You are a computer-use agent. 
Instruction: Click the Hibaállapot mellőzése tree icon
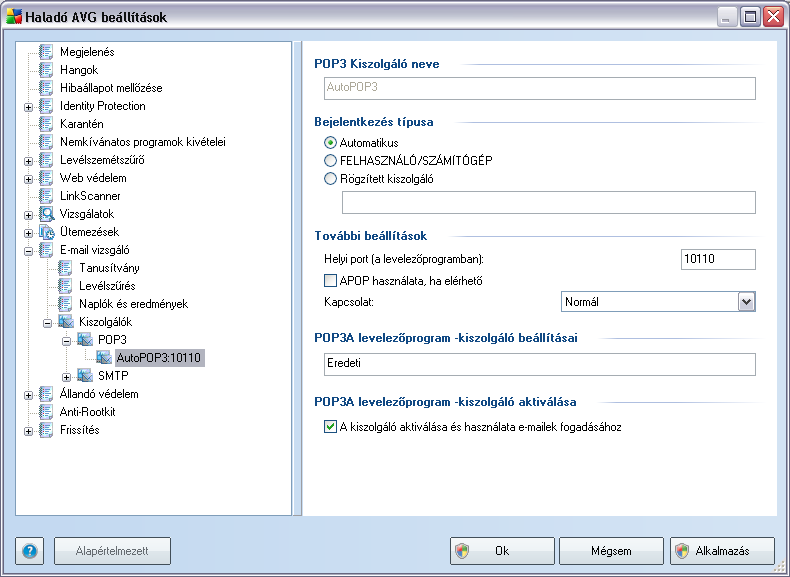pos(46,88)
